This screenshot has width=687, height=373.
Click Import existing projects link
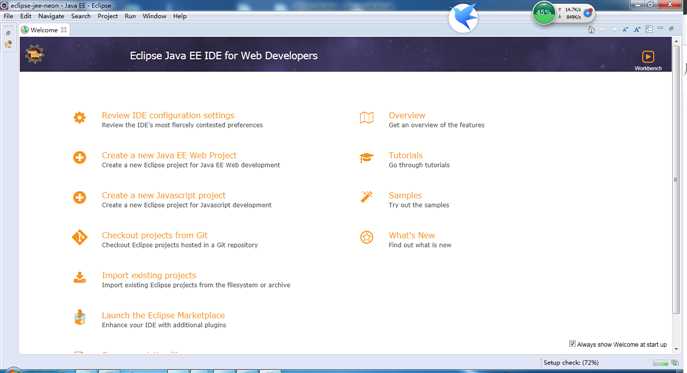149,275
